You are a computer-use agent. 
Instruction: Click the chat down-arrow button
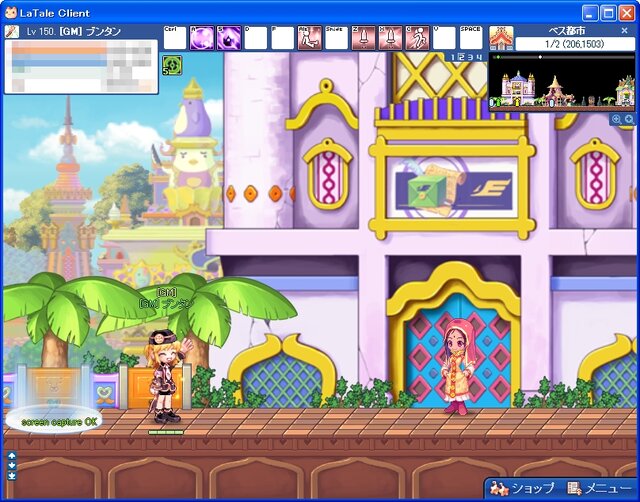pos(11,465)
